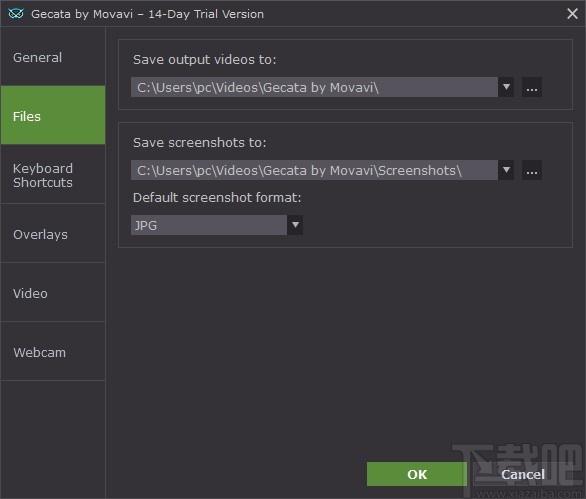This screenshot has width=586, height=499.
Task: Click the Gecata owl logo icon
Action: coord(16,14)
